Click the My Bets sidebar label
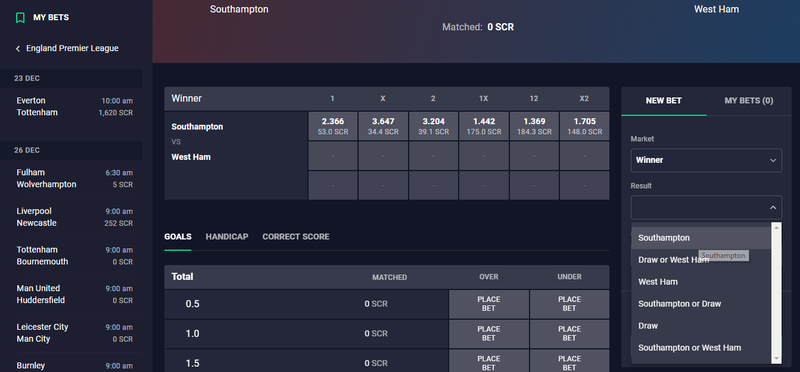Image resolution: width=800 pixels, height=372 pixels. coord(51,17)
